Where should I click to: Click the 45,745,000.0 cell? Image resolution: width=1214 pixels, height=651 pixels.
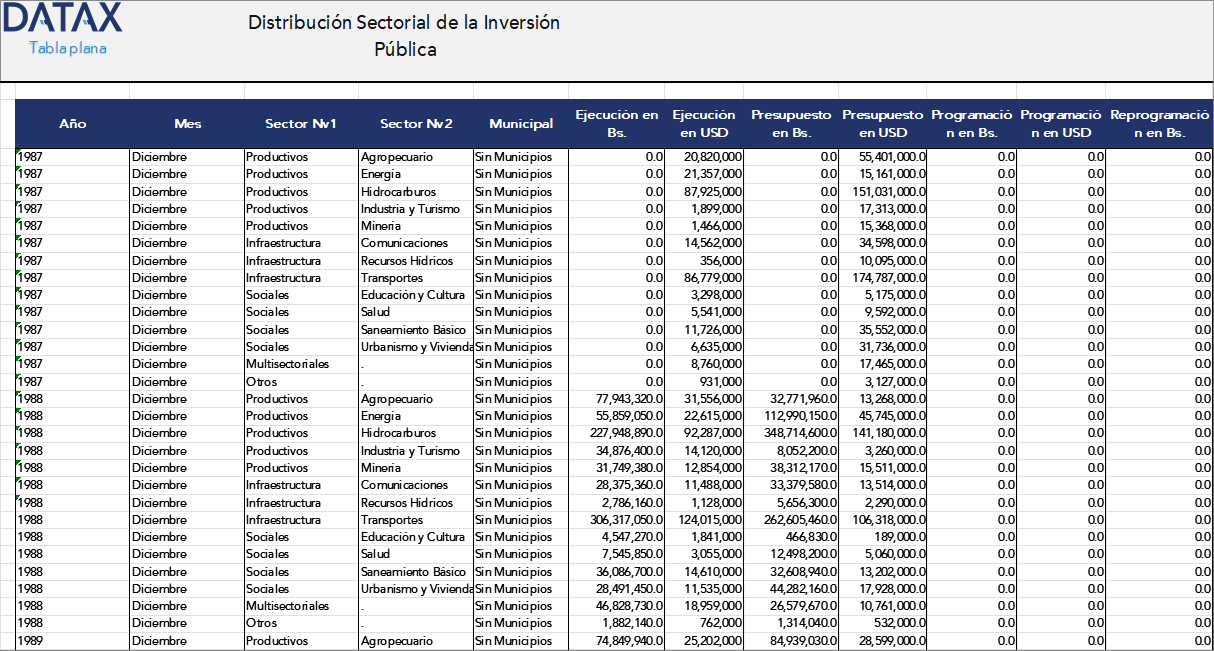[883, 416]
